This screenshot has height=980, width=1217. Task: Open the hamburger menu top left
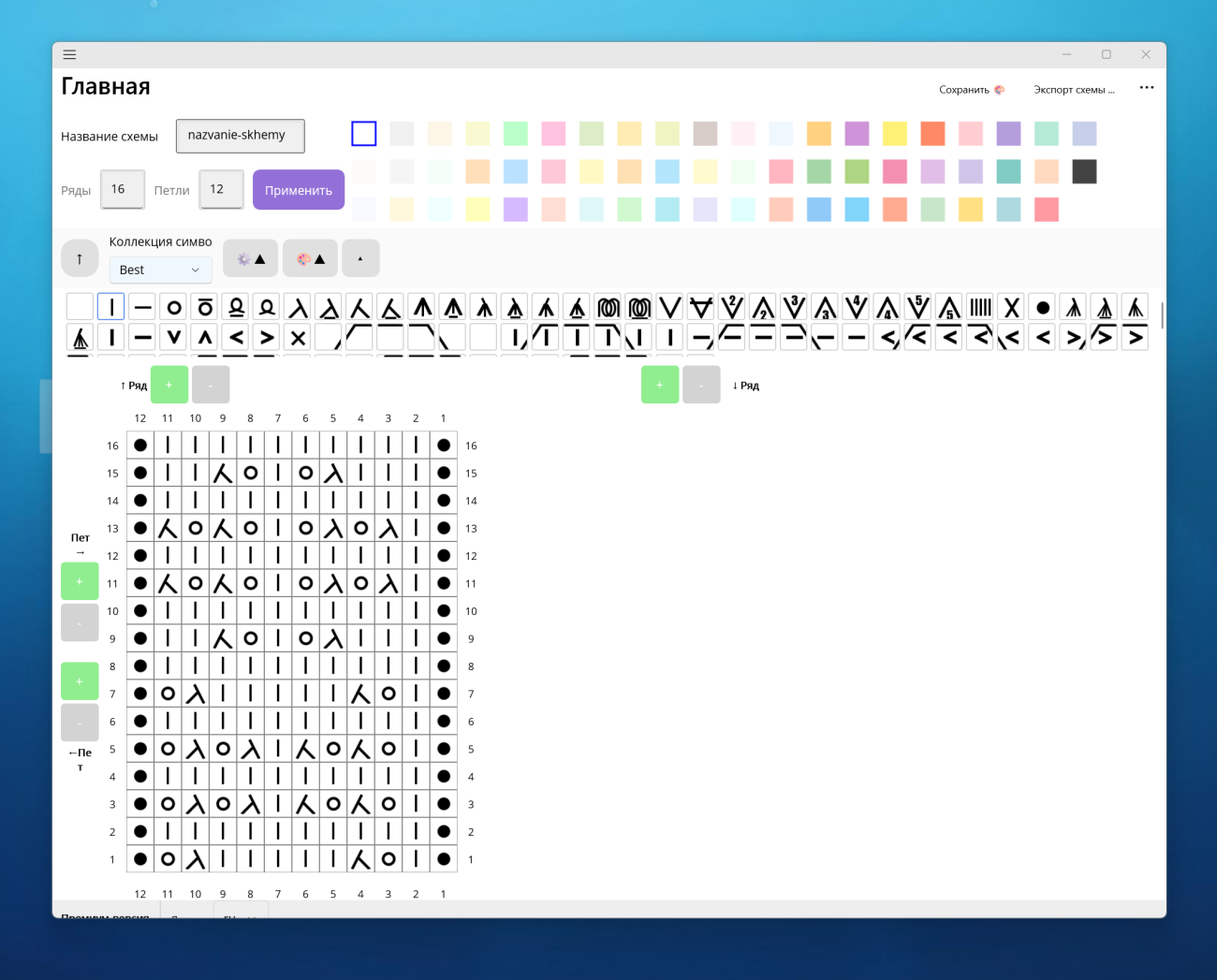[69, 54]
